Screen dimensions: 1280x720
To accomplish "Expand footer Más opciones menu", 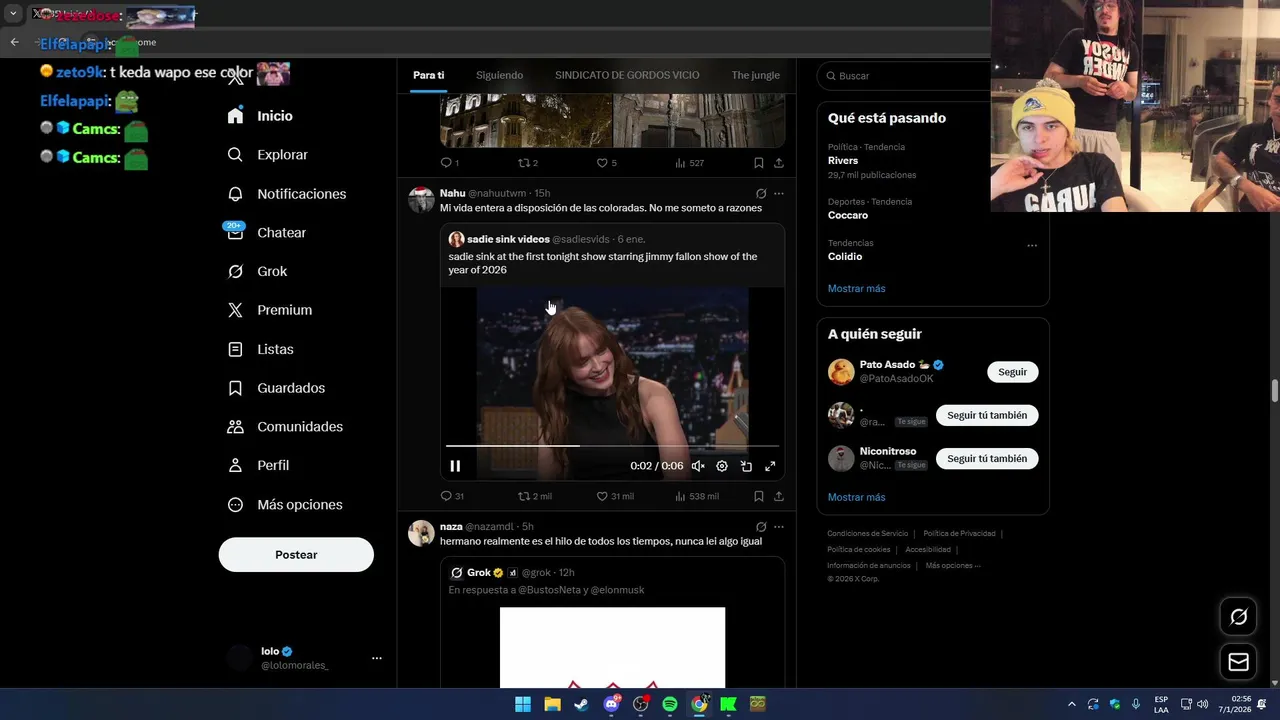I will [953, 566].
